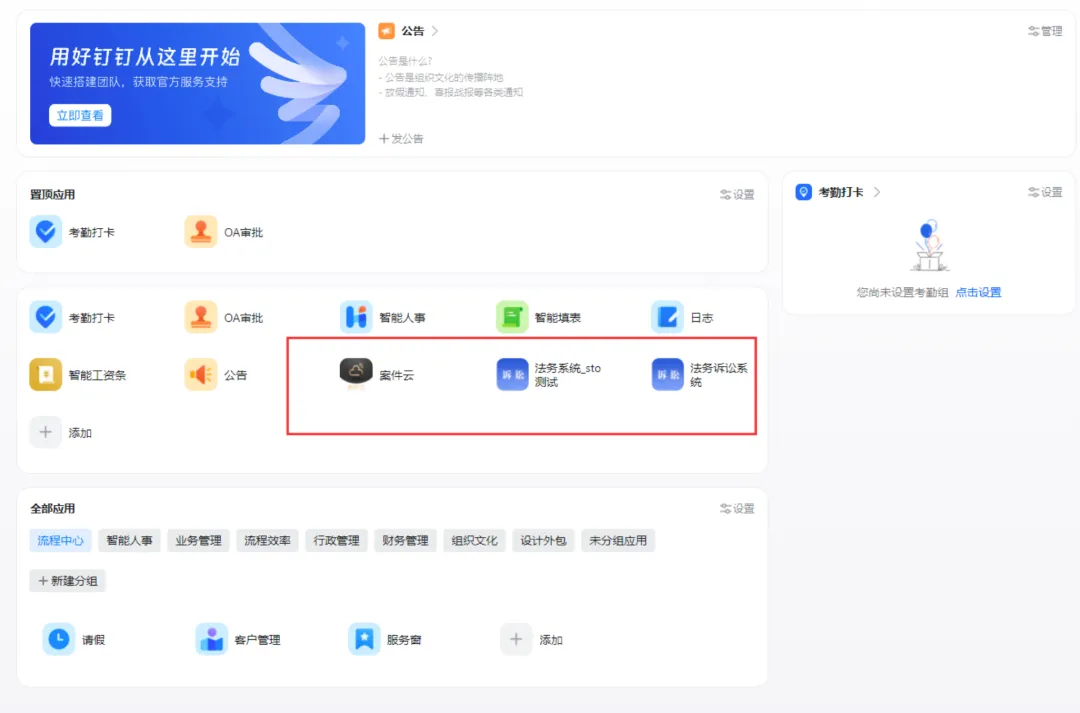The width and height of the screenshot is (1080, 713).
Task: Open the 置顶应用 设置 settings
Action: coord(737,194)
